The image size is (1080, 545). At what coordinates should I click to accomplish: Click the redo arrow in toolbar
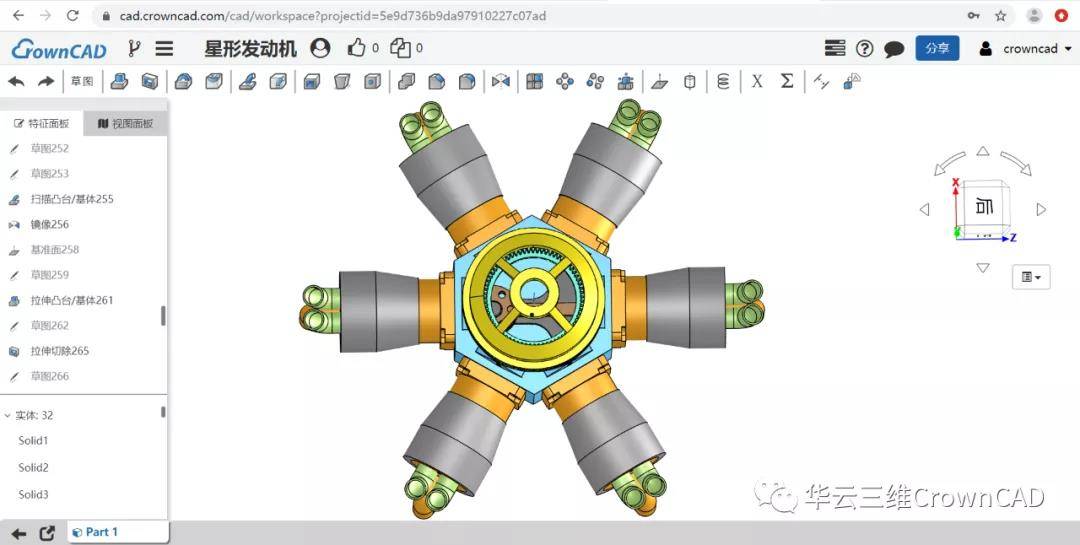click(45, 81)
